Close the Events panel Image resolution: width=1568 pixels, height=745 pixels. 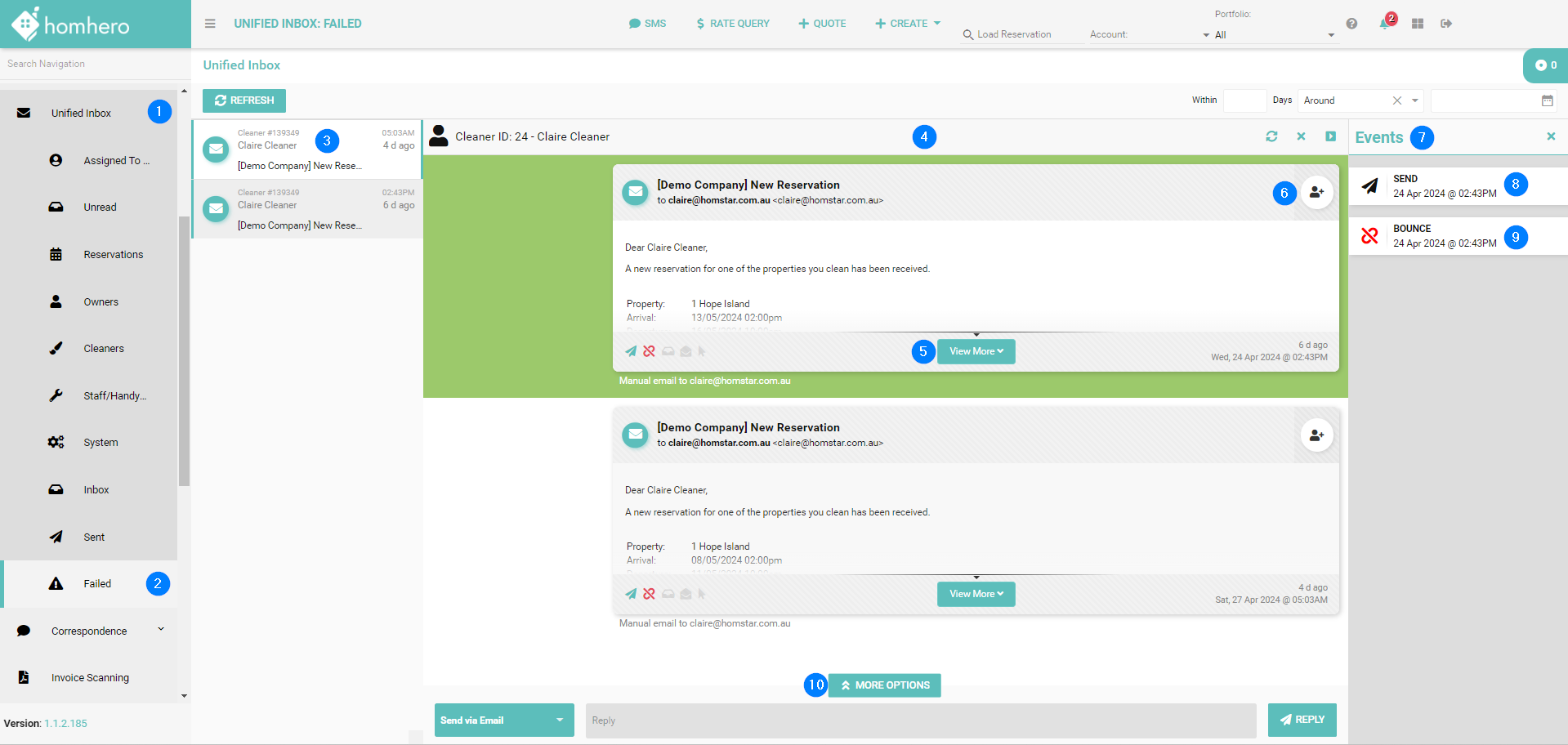1550,136
